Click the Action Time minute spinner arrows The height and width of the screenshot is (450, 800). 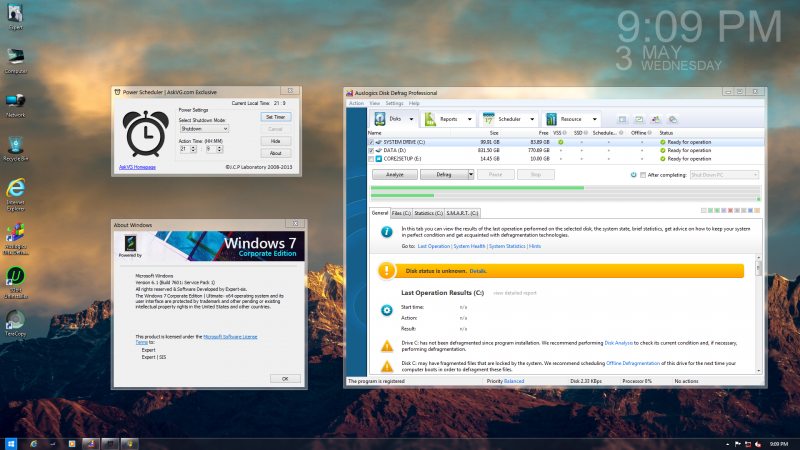point(219,149)
